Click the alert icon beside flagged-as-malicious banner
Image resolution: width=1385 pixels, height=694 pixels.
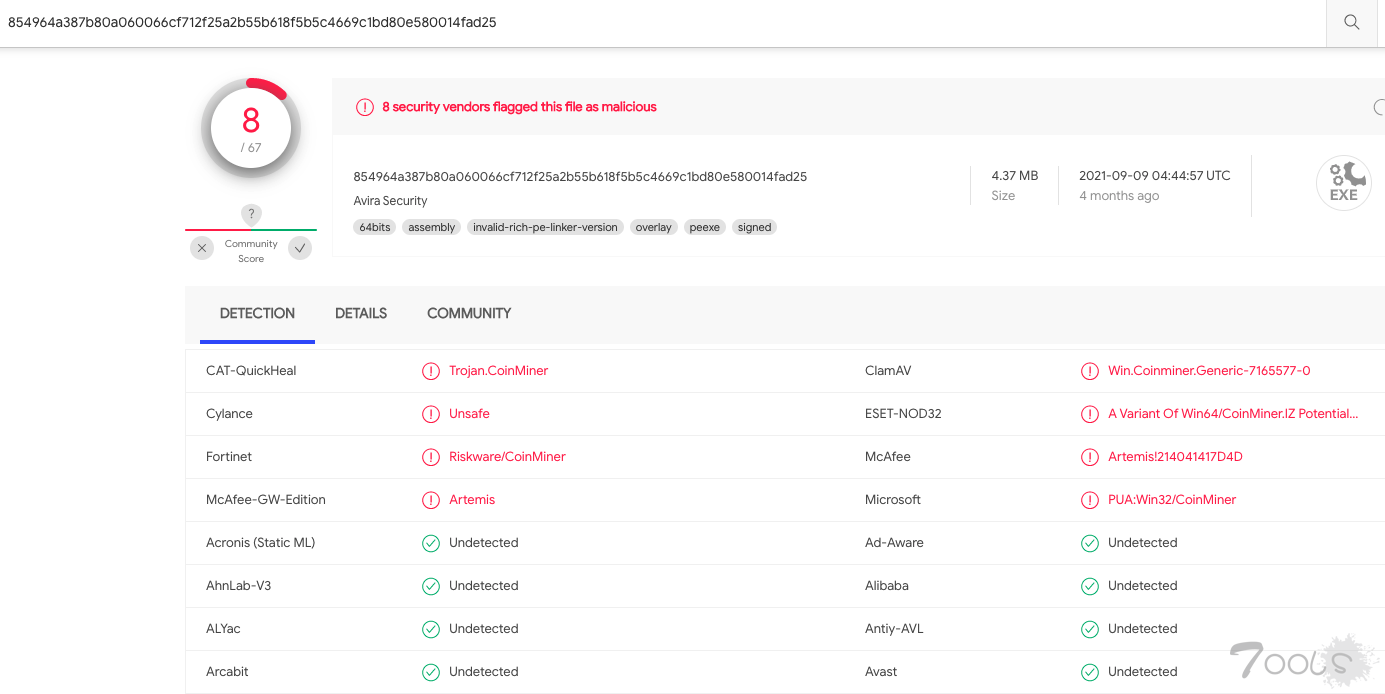365,107
